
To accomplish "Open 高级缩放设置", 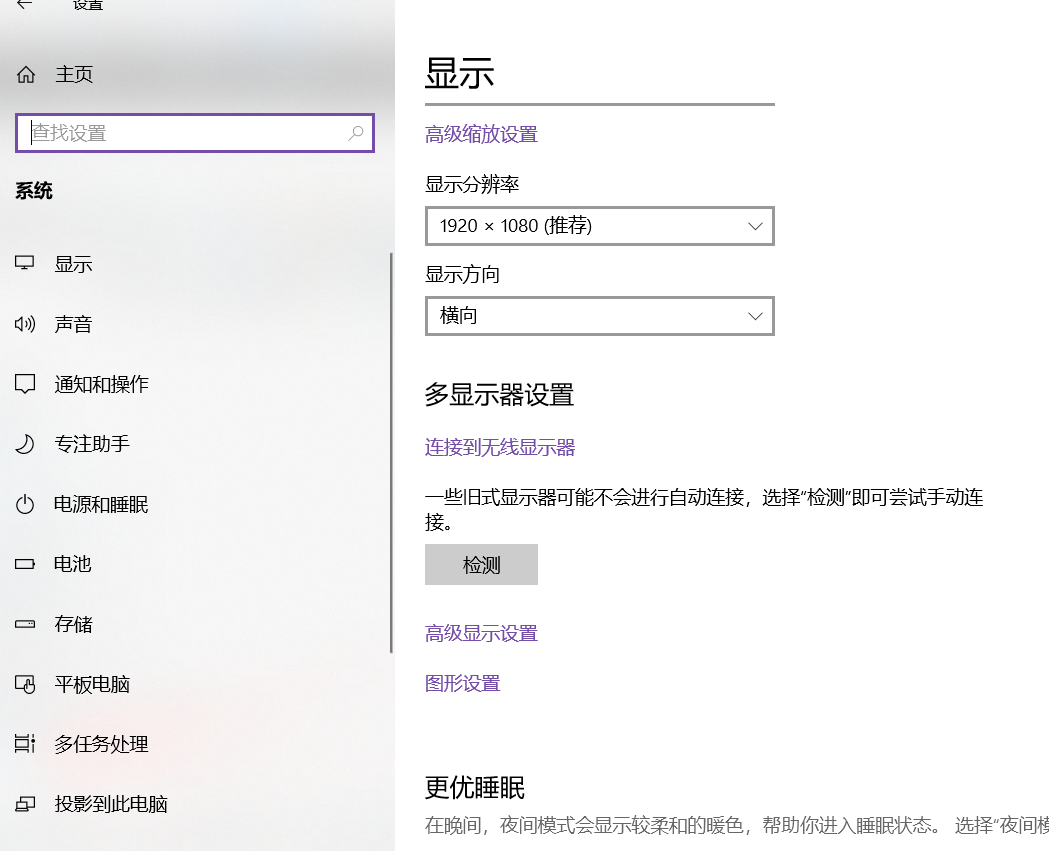I will (482, 133).
